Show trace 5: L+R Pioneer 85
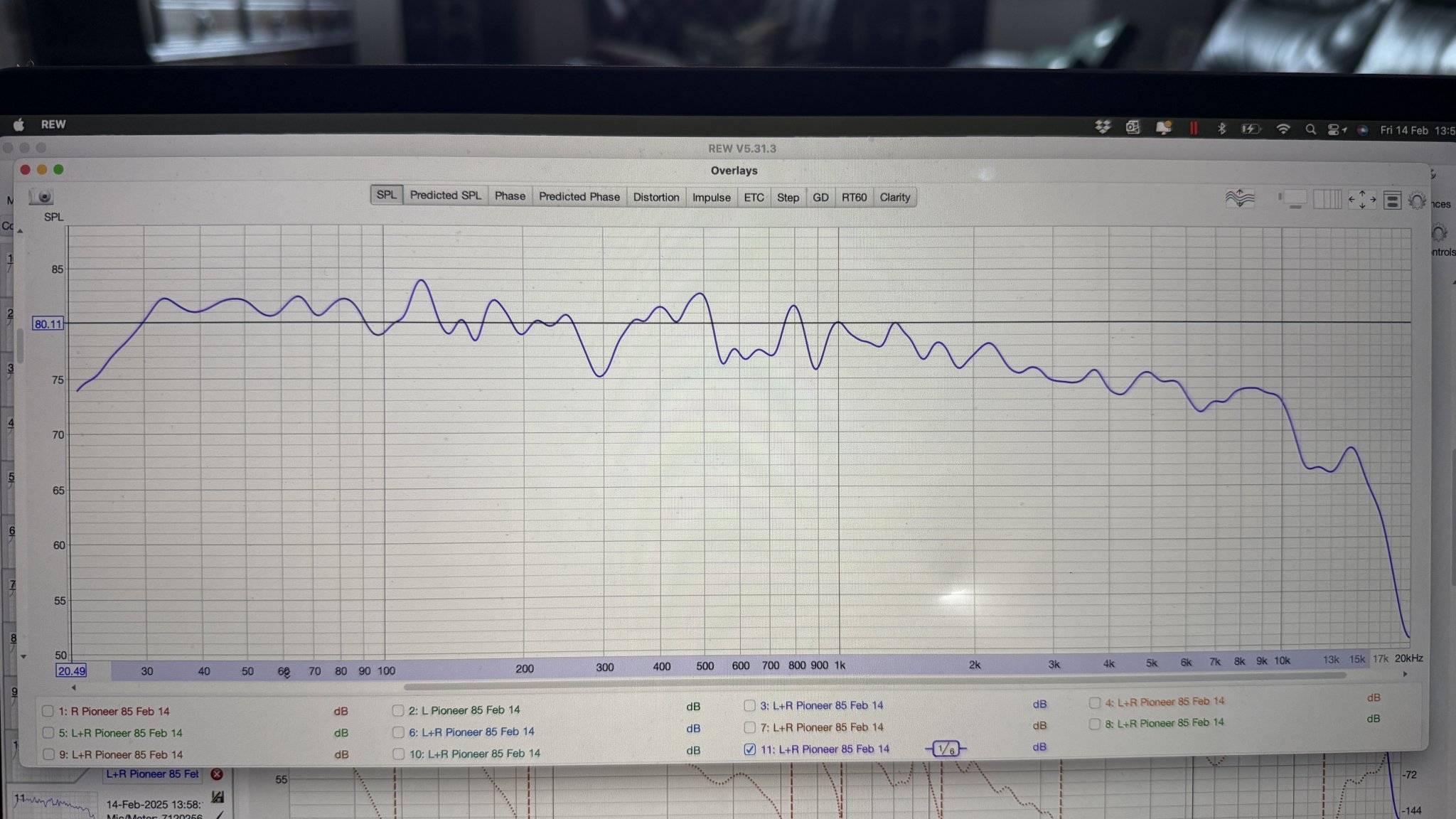Image resolution: width=1456 pixels, height=819 pixels. (48, 732)
